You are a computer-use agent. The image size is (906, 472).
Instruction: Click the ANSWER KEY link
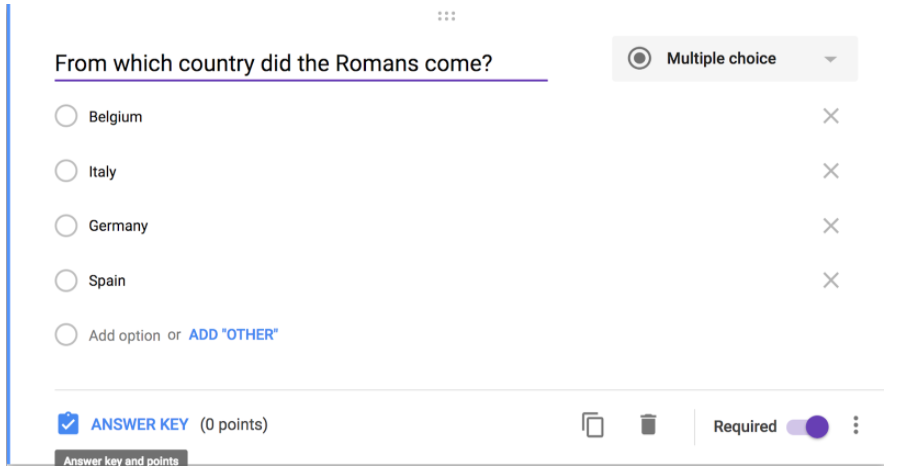(140, 425)
